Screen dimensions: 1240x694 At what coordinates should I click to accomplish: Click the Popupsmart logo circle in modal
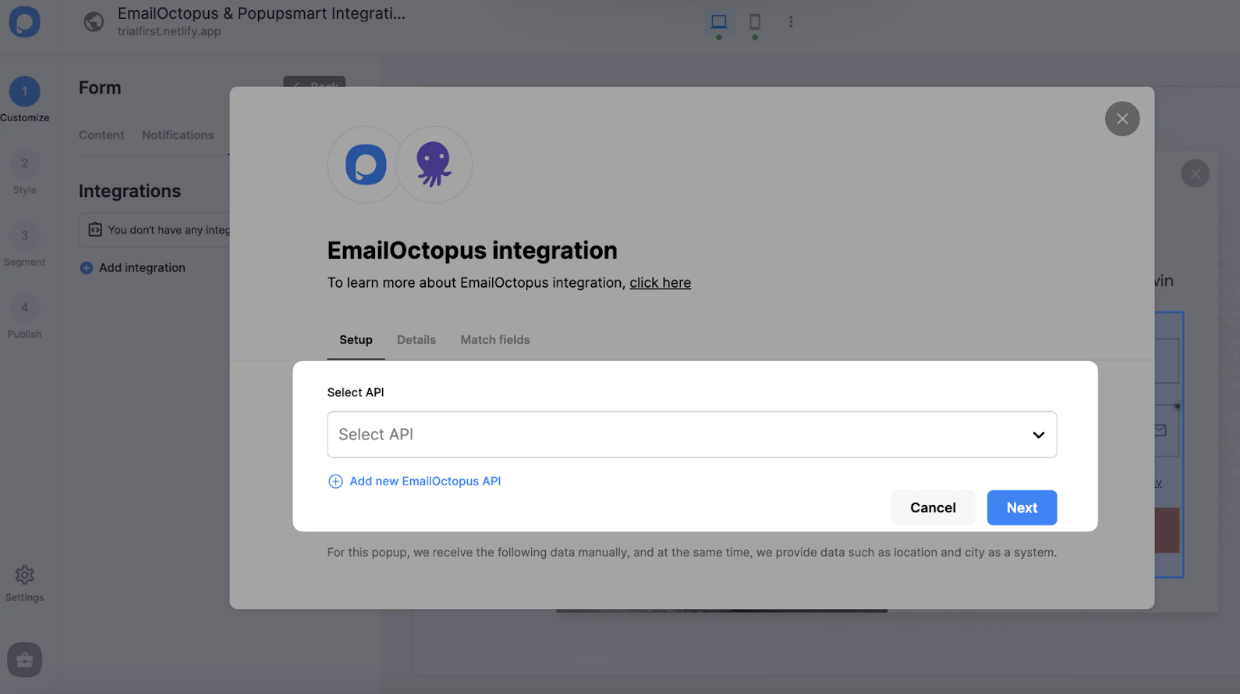click(x=365, y=164)
